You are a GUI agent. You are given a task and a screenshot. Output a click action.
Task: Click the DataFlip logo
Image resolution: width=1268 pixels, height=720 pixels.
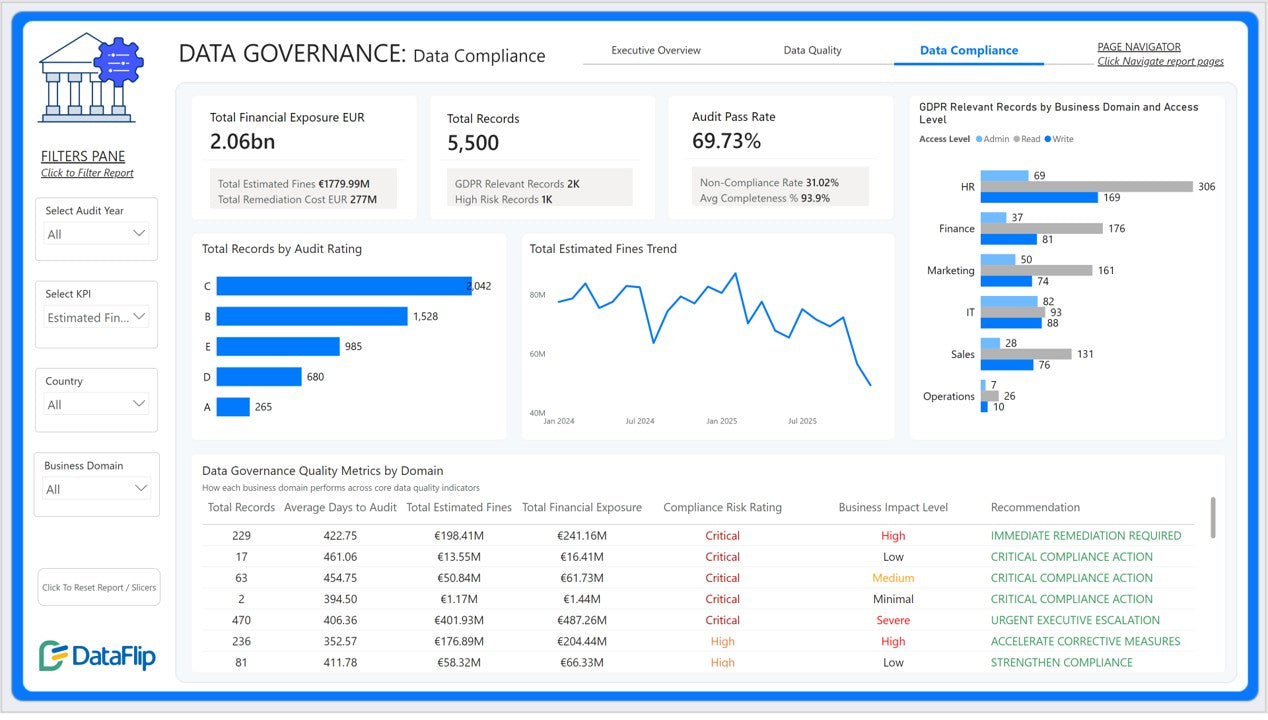point(97,655)
